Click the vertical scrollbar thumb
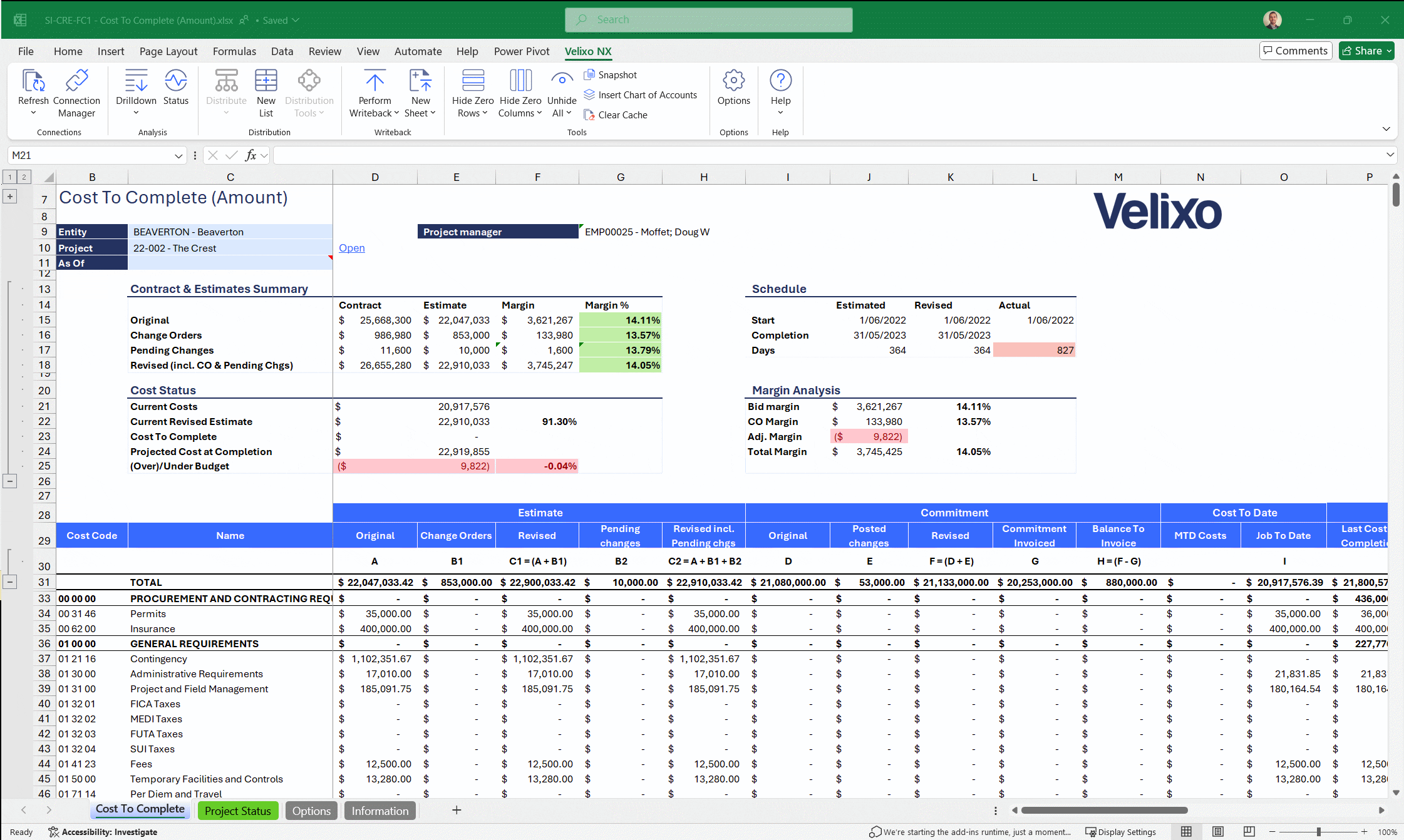 coord(1396,195)
